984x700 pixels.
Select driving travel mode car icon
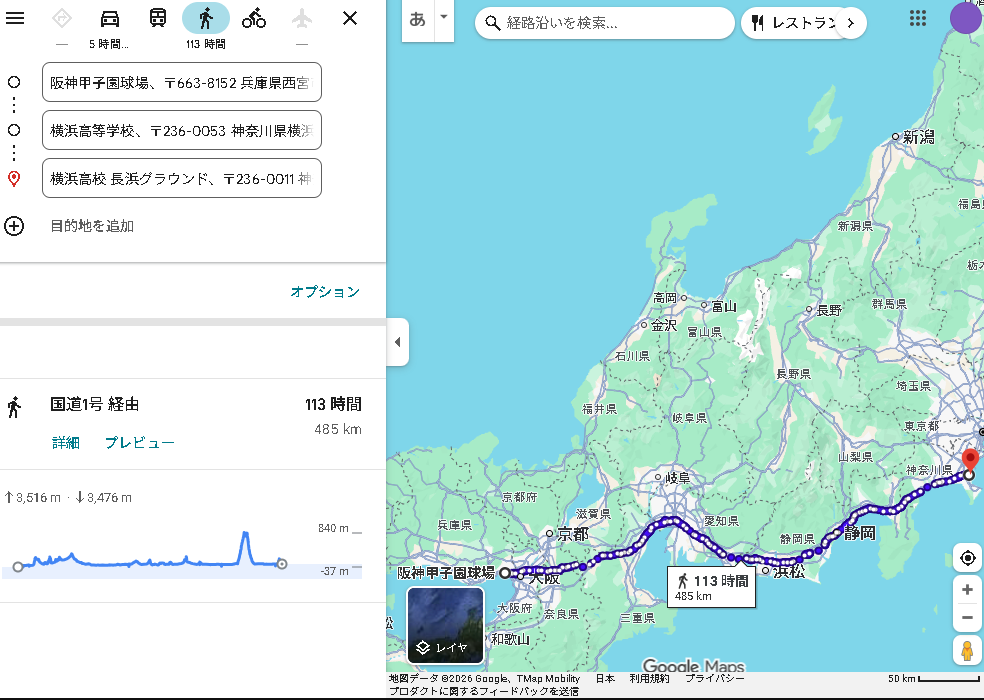110,18
